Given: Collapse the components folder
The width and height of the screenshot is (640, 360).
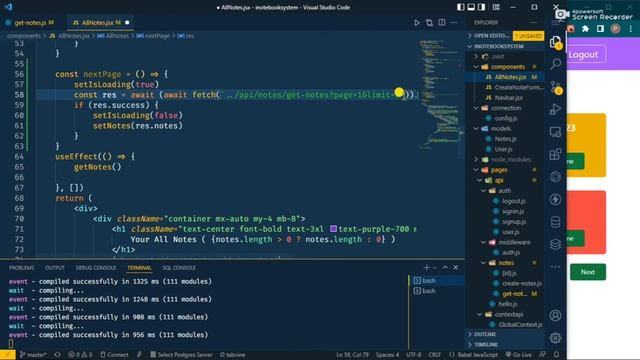Looking at the screenshot, I should 504,67.
